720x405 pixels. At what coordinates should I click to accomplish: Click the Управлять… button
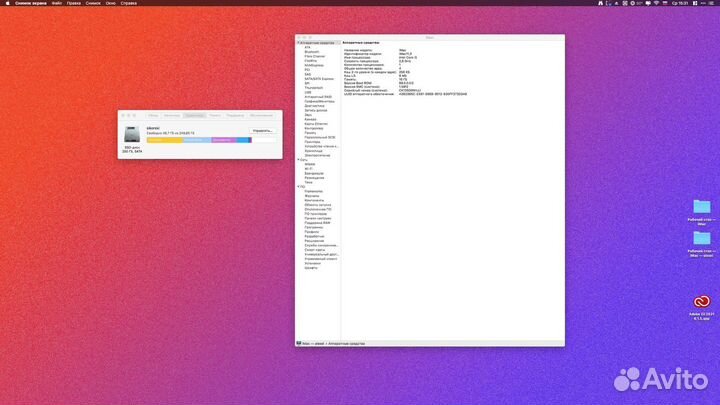[x=263, y=131]
